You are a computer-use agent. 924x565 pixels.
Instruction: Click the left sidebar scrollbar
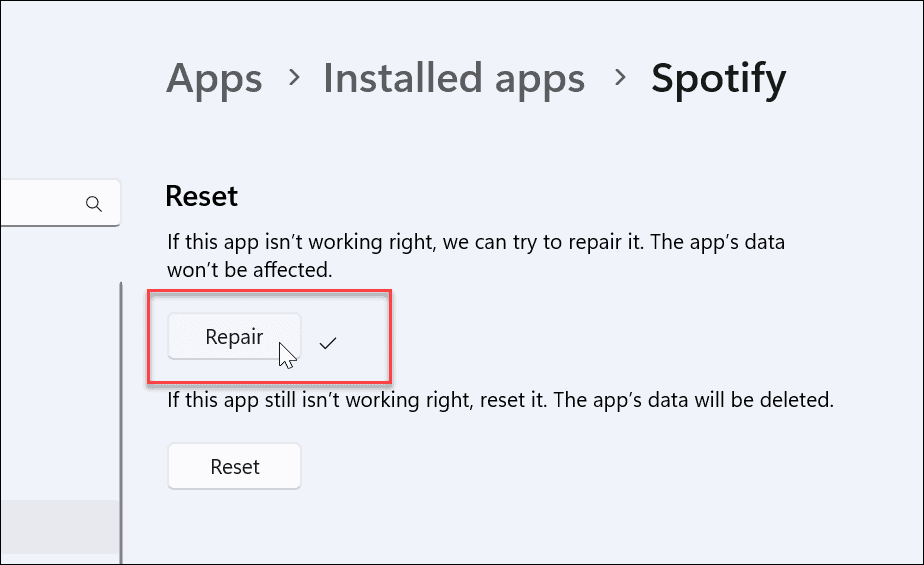[121, 420]
